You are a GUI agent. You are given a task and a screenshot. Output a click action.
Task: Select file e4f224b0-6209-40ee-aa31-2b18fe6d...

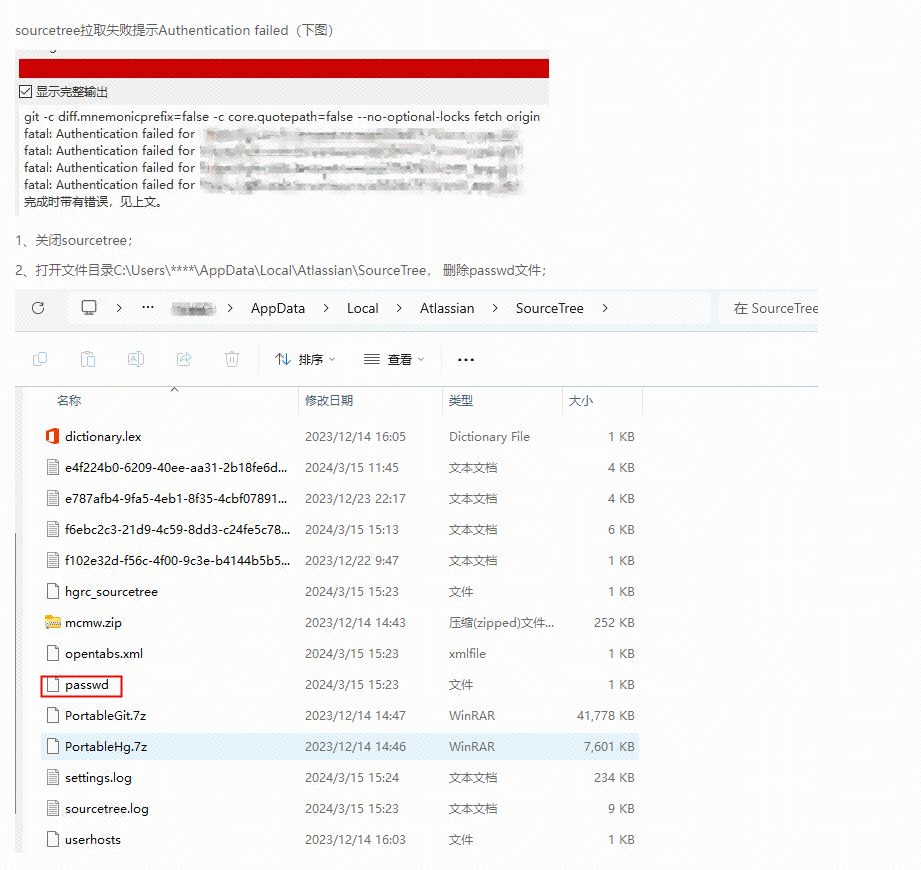point(176,468)
